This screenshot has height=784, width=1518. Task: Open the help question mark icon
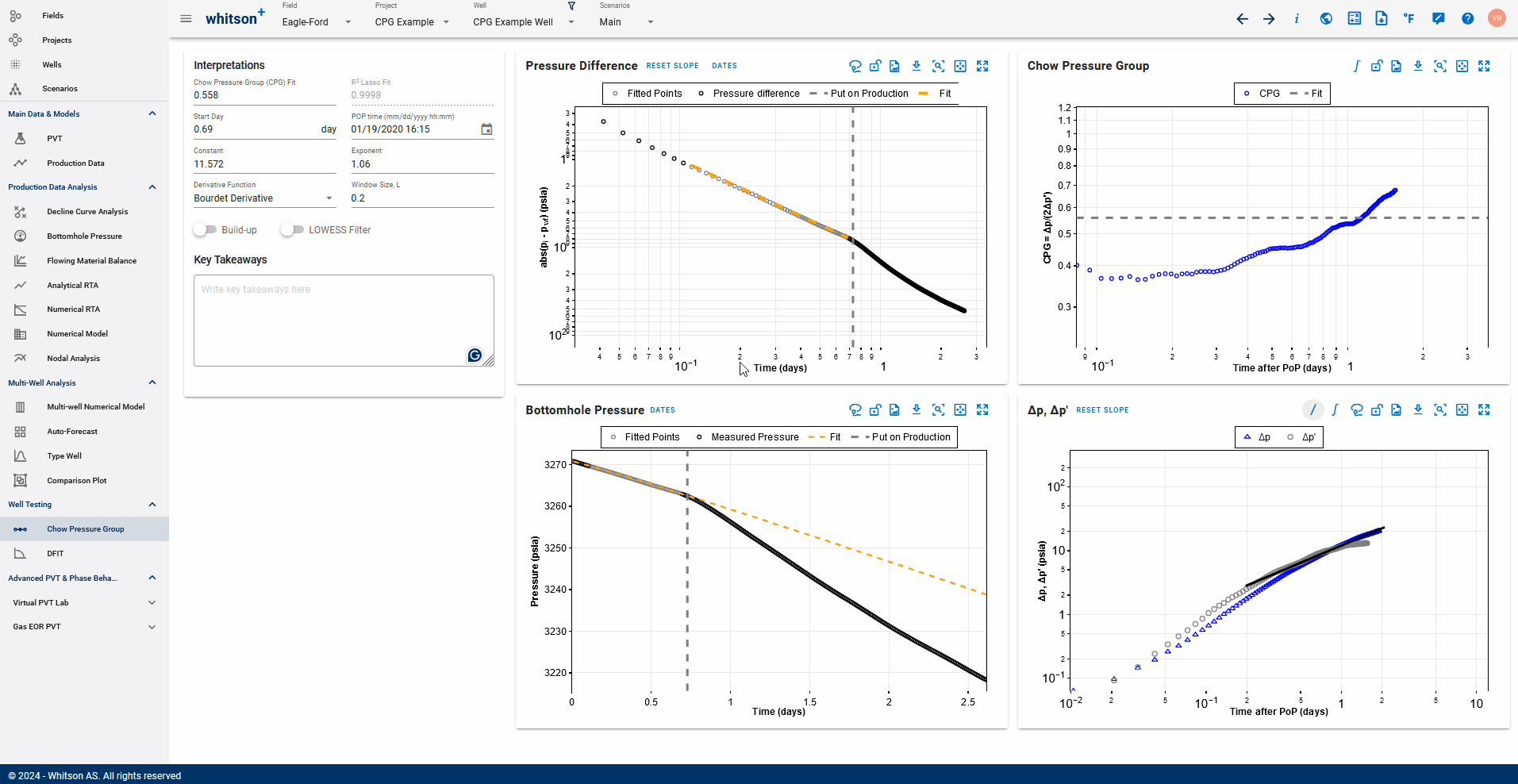(1468, 19)
